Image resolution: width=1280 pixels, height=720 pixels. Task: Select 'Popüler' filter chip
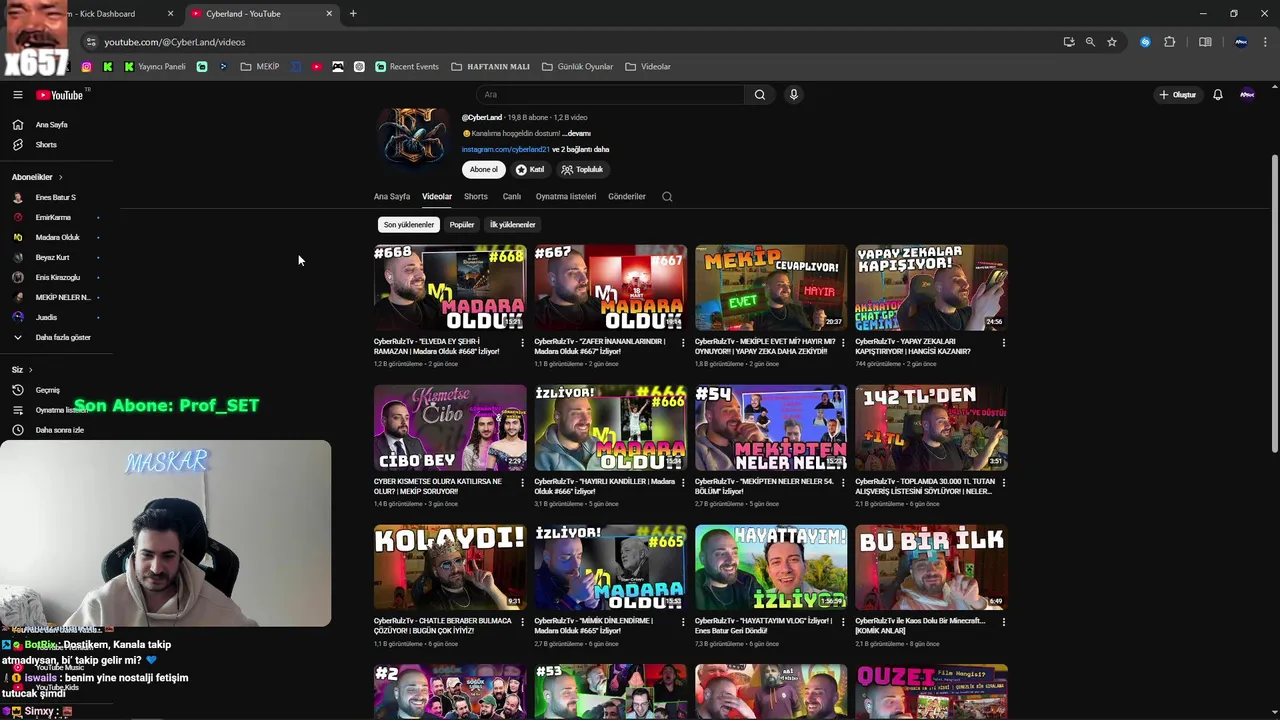point(462,225)
